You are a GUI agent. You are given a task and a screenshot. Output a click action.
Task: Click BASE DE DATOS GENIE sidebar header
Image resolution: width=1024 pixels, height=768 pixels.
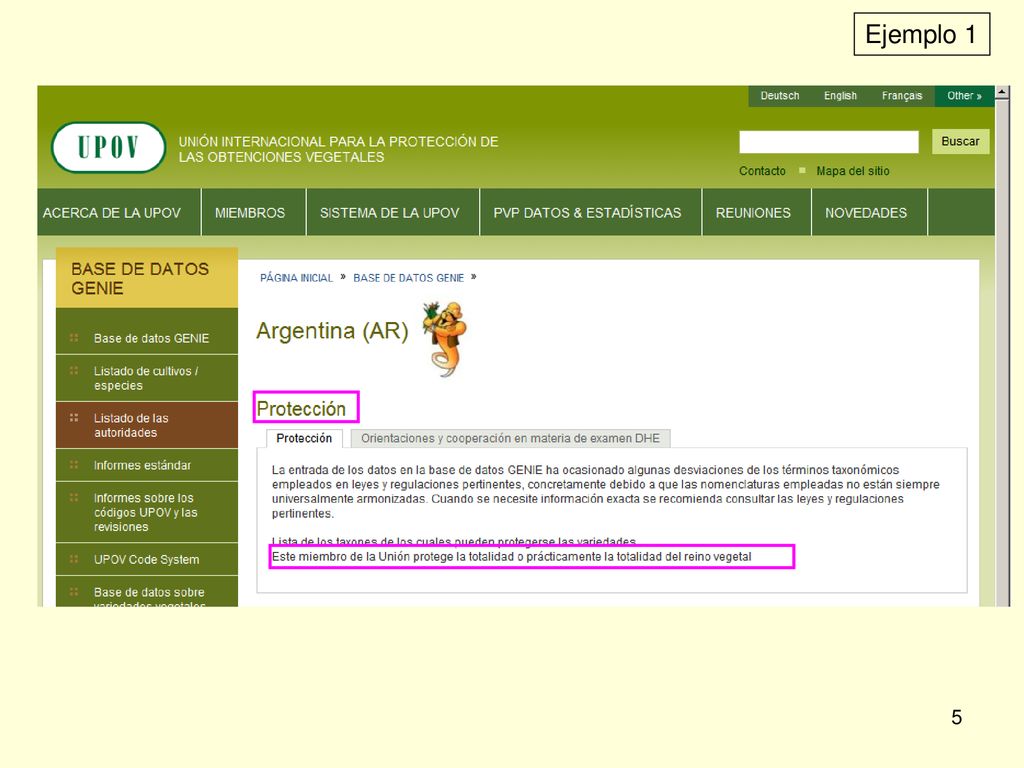tap(147, 278)
